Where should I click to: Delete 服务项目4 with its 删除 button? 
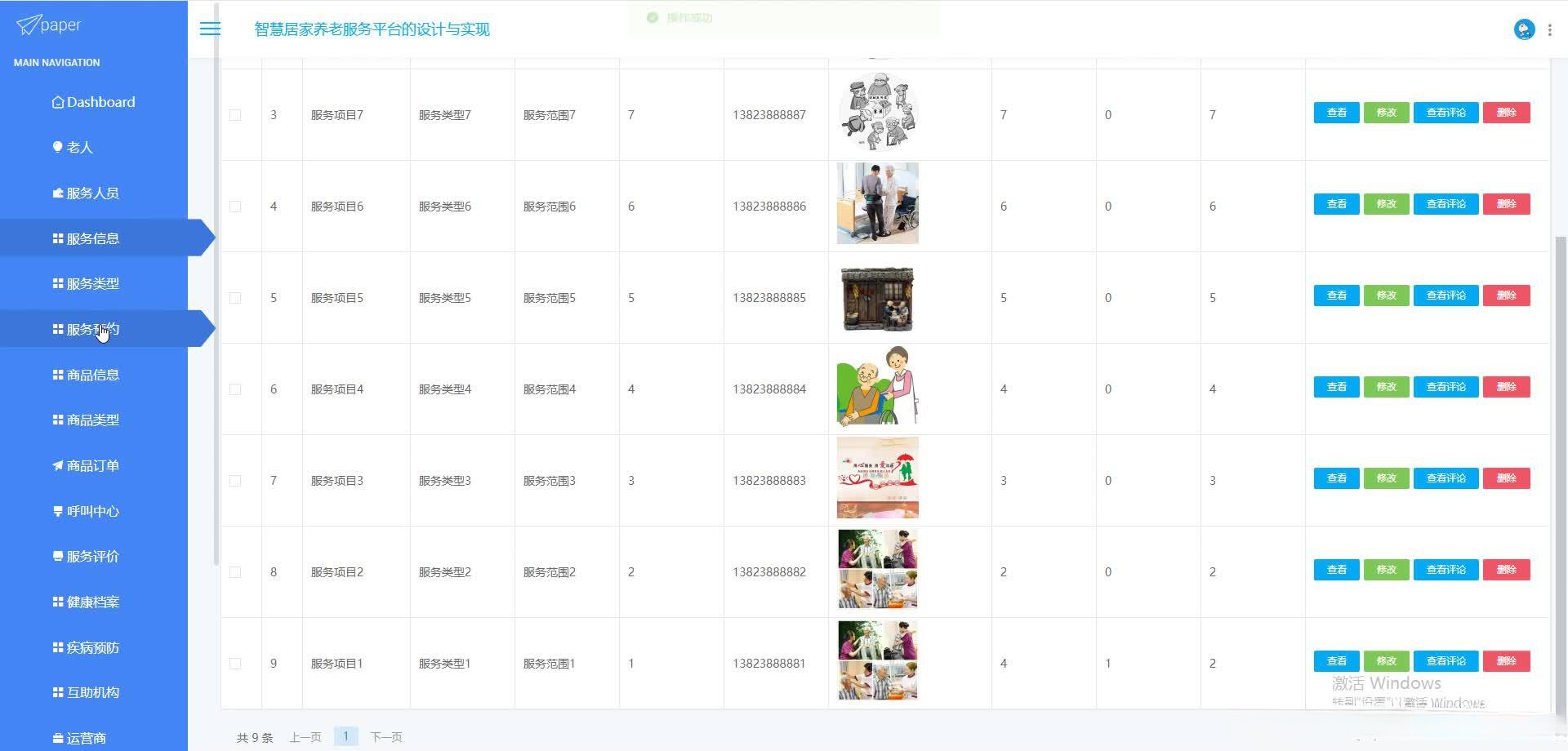coord(1506,387)
